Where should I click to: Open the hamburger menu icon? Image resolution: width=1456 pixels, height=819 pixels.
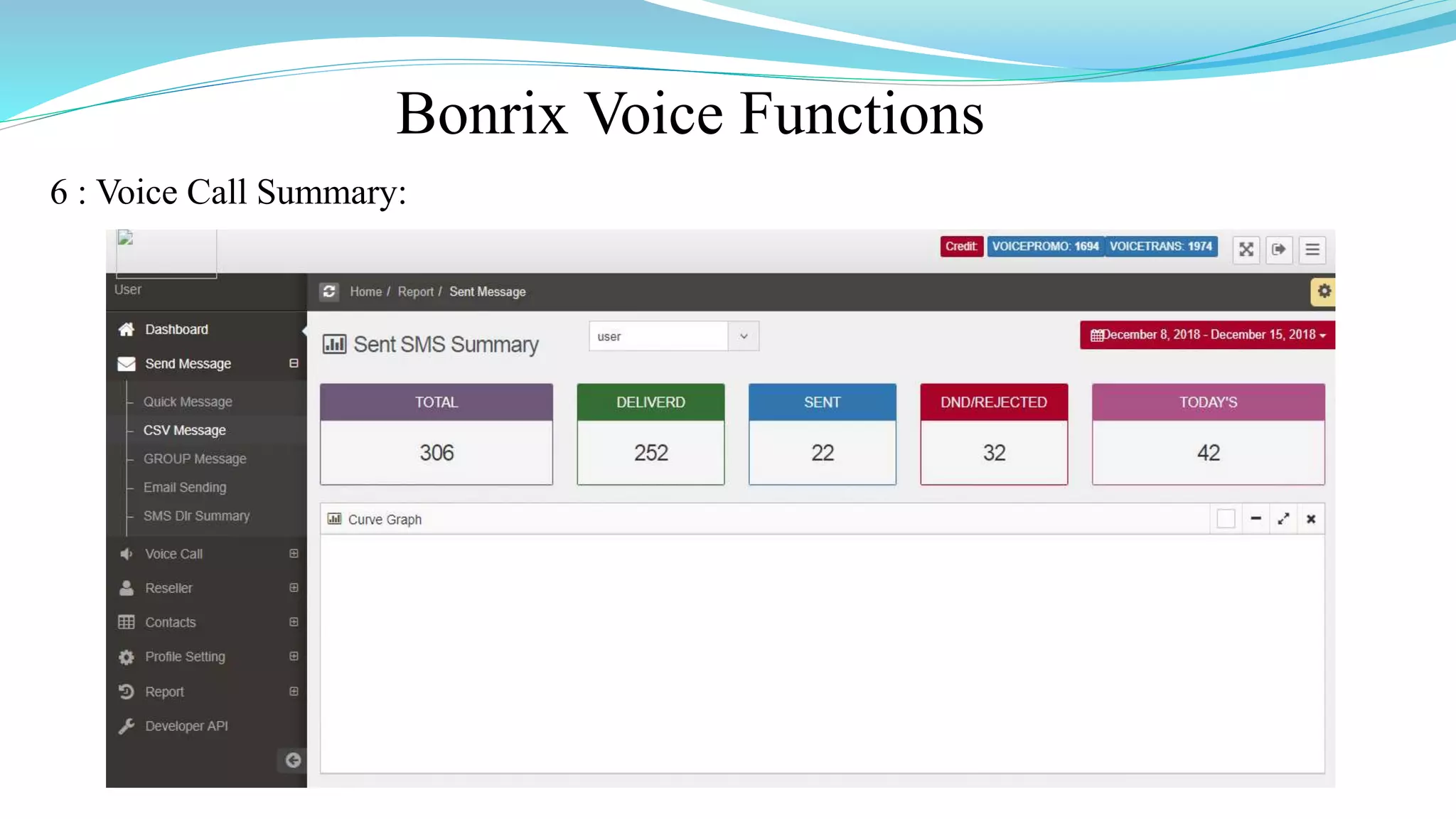tap(1312, 250)
